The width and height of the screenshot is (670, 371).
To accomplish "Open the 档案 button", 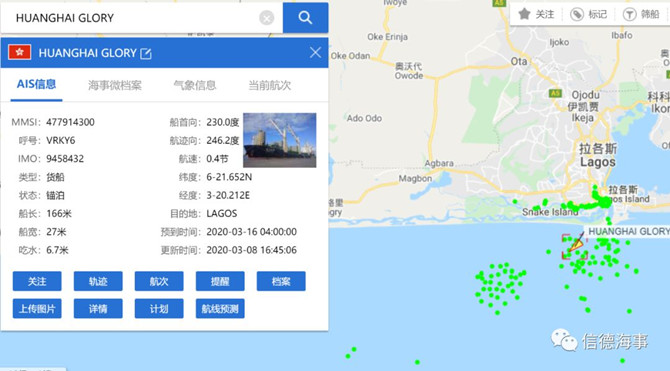I will pyautogui.click(x=281, y=281).
